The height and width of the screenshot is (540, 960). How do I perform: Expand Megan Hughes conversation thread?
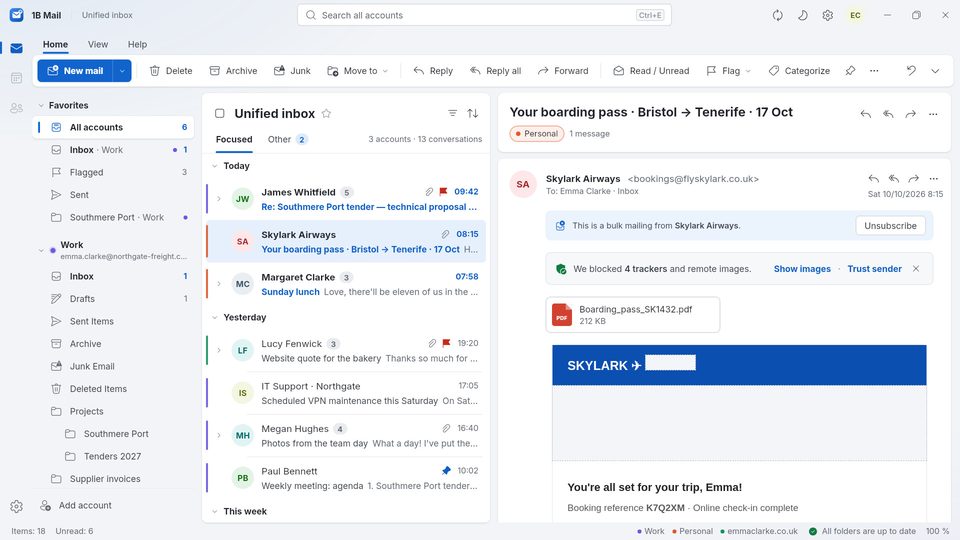tap(219, 435)
